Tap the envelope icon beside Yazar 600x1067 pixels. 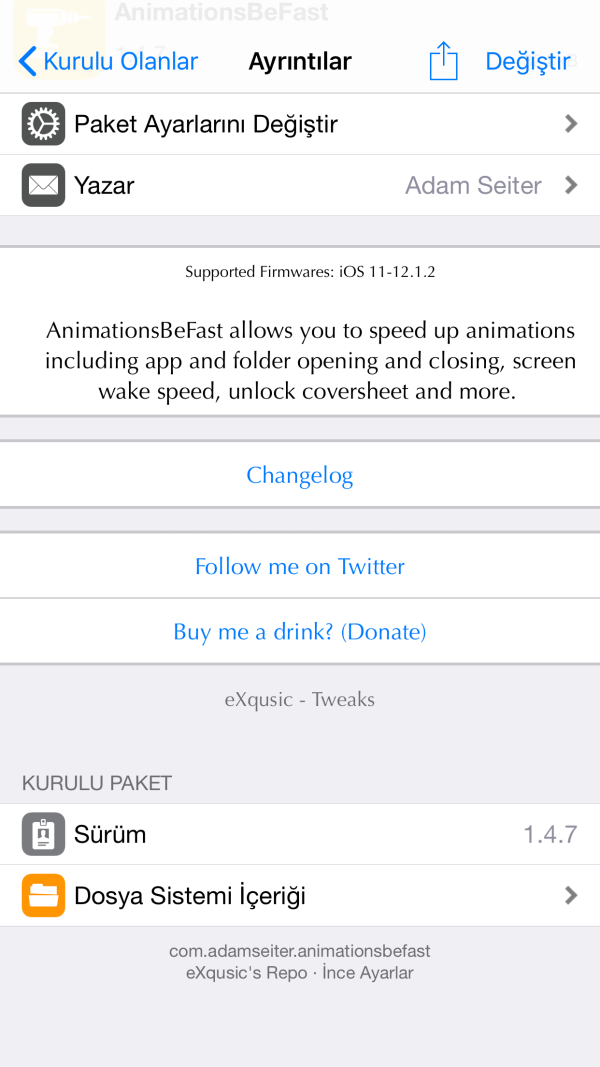(43, 185)
